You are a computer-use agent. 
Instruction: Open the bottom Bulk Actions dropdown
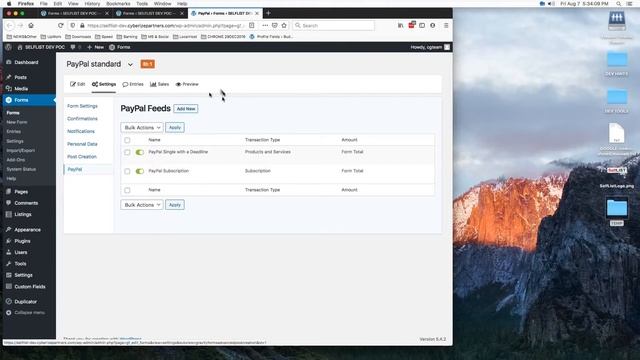coord(142,204)
